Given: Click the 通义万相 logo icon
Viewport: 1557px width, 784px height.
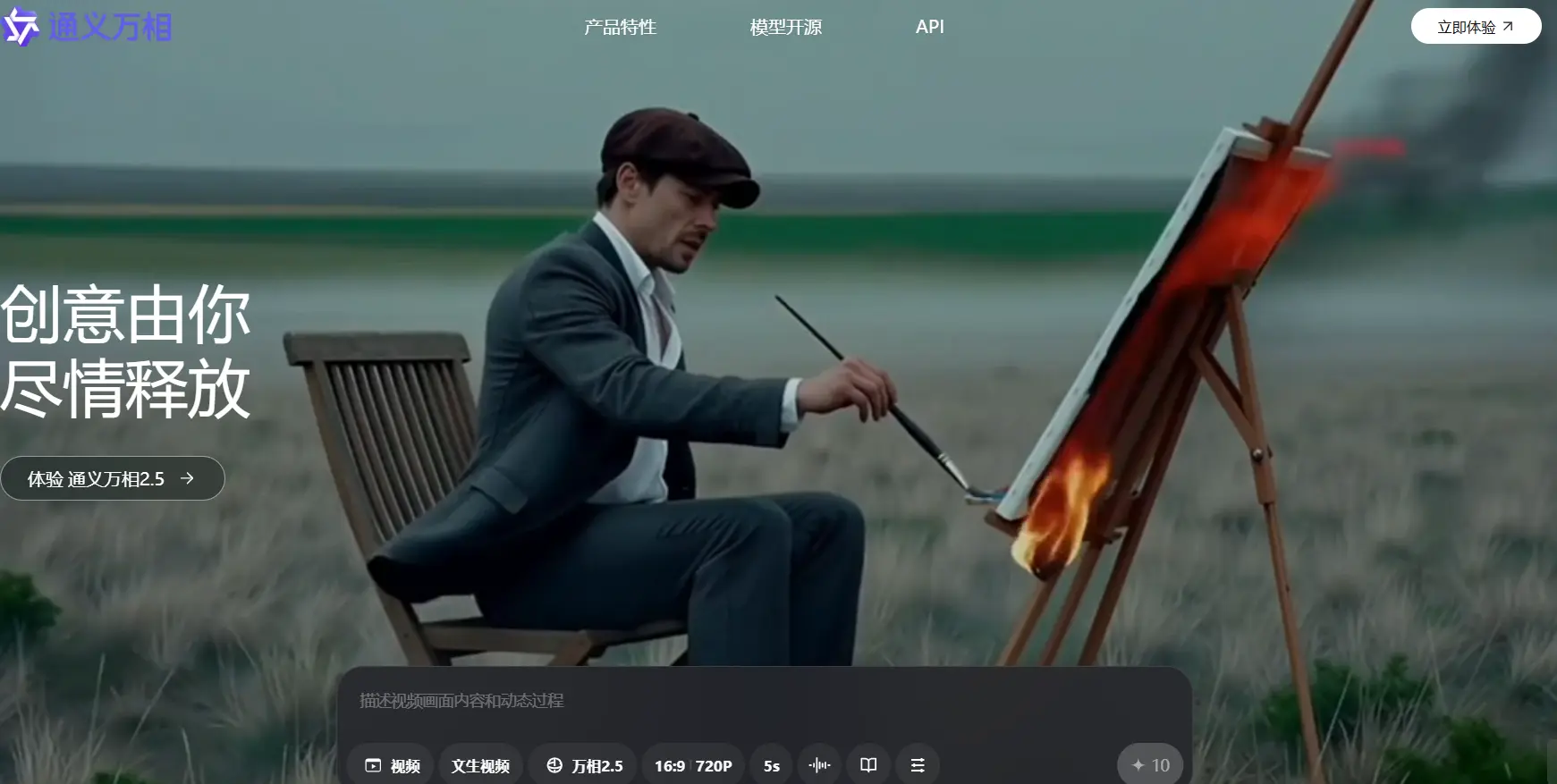Looking at the screenshot, I should 21,27.
